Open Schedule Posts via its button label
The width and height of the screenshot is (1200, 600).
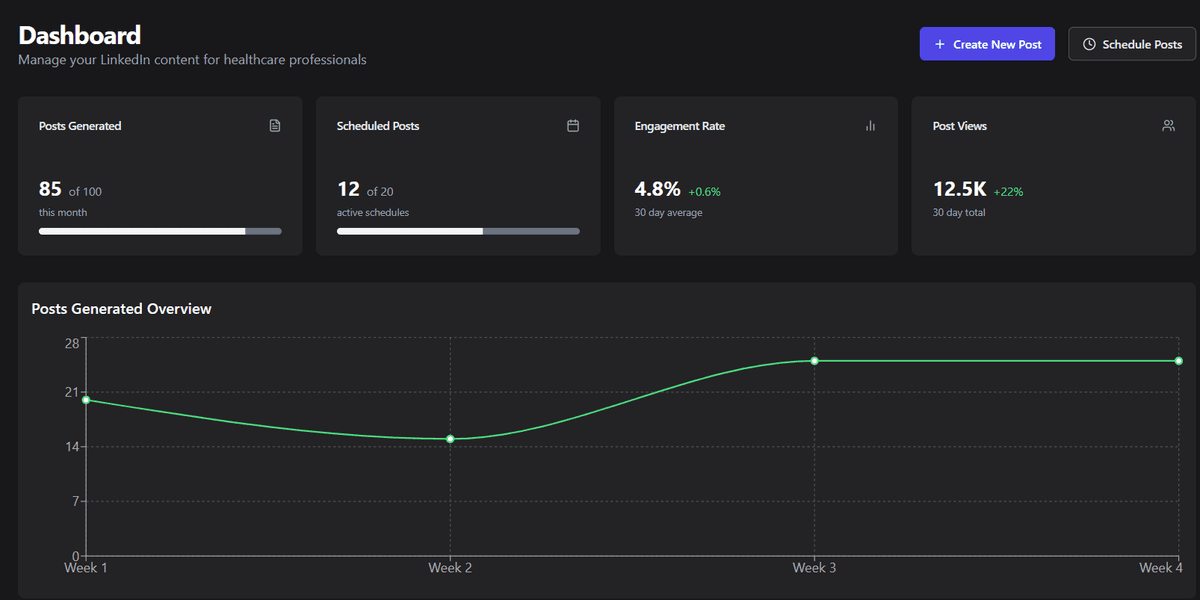tap(1142, 44)
